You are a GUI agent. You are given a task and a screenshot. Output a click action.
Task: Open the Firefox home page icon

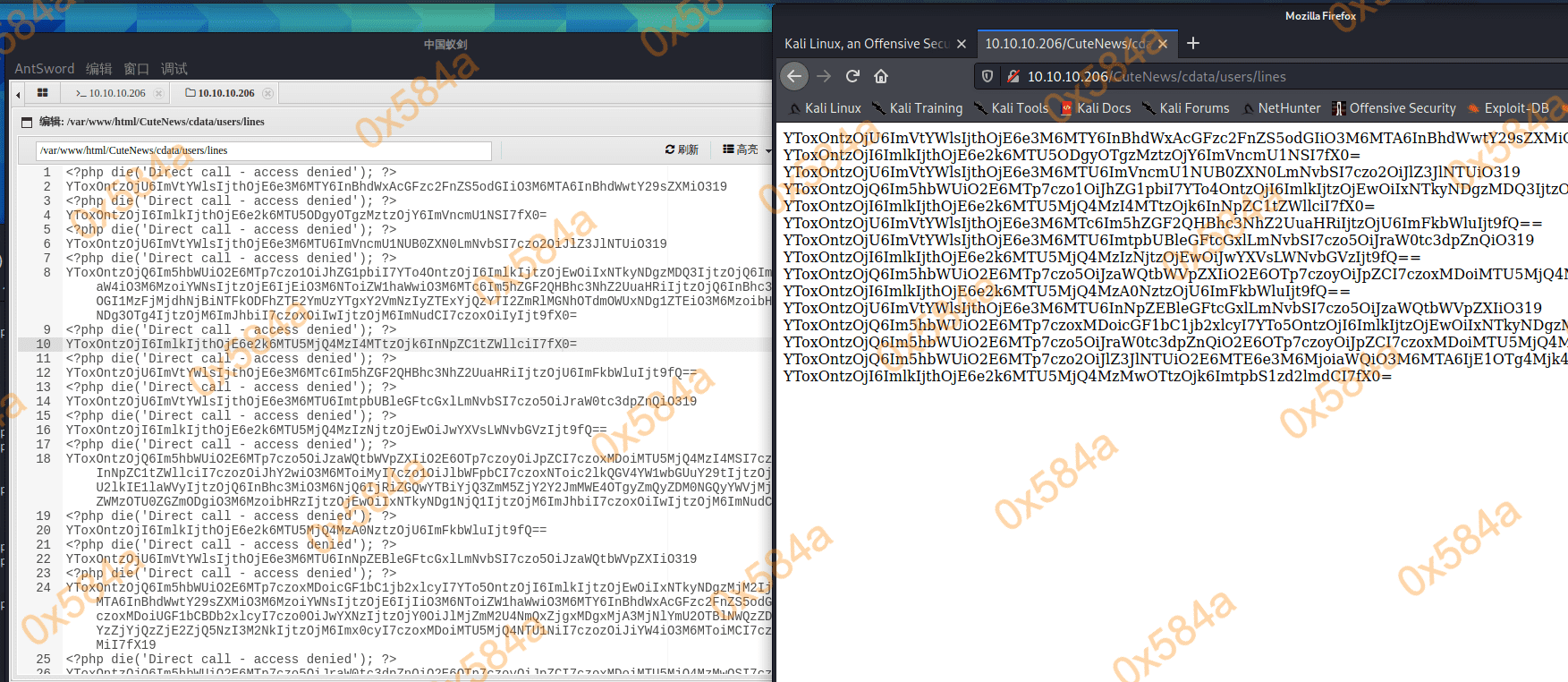[881, 77]
